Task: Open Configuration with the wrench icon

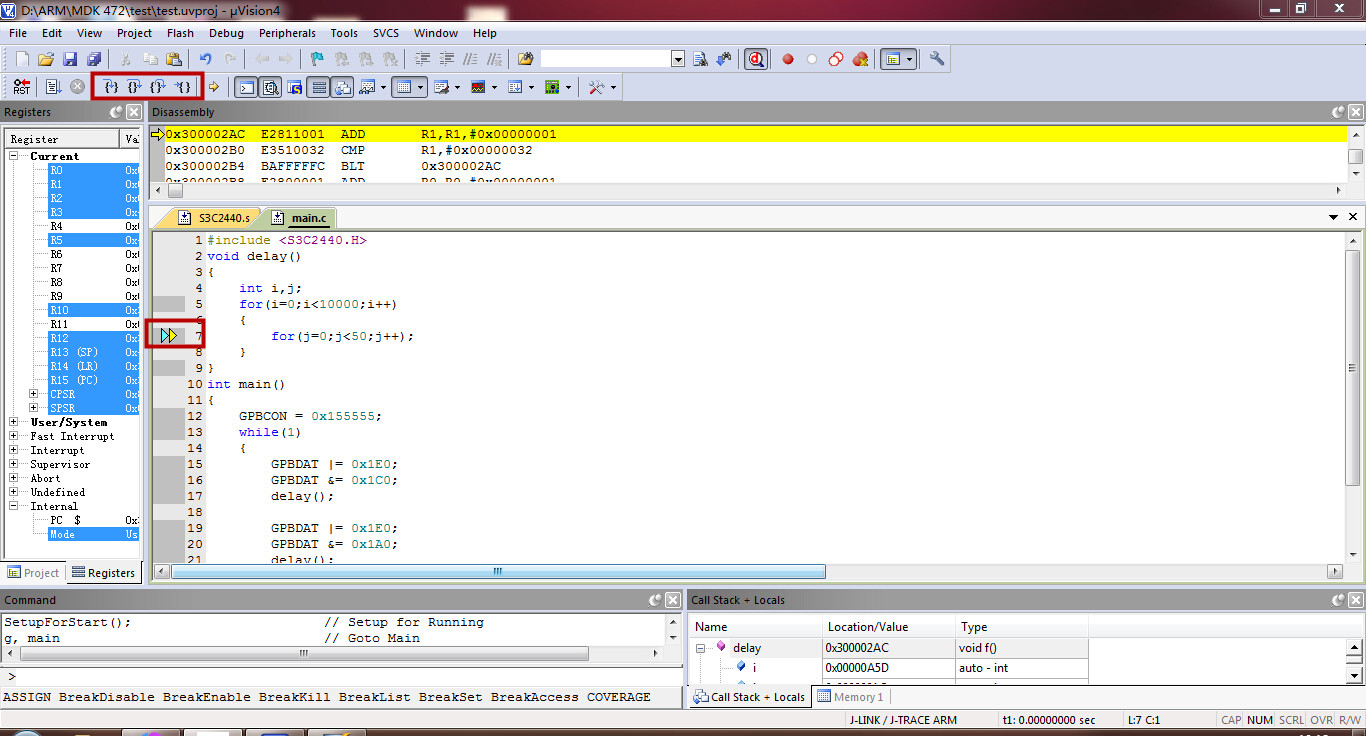Action: coord(937,60)
